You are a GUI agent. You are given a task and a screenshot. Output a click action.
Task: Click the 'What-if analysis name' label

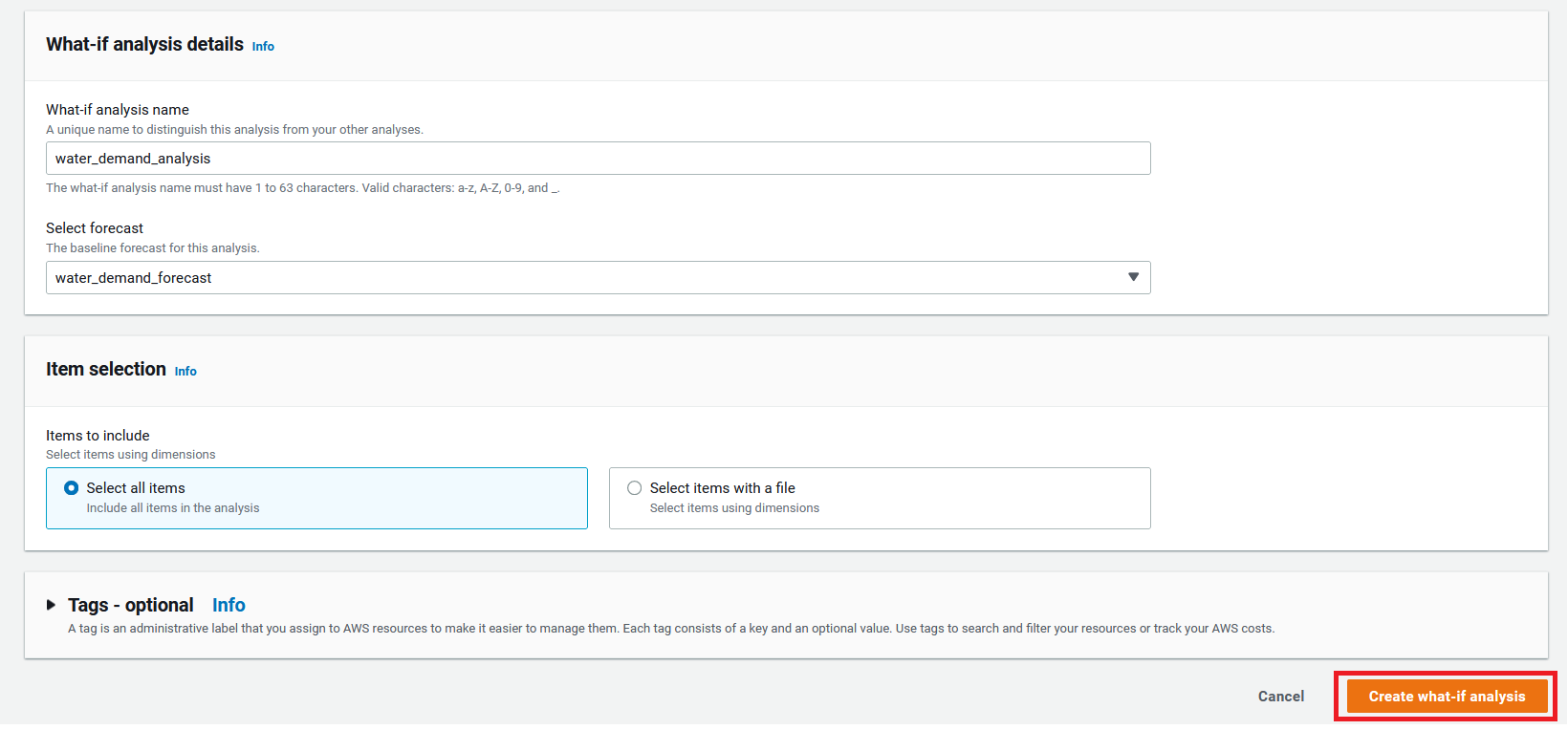(x=118, y=110)
